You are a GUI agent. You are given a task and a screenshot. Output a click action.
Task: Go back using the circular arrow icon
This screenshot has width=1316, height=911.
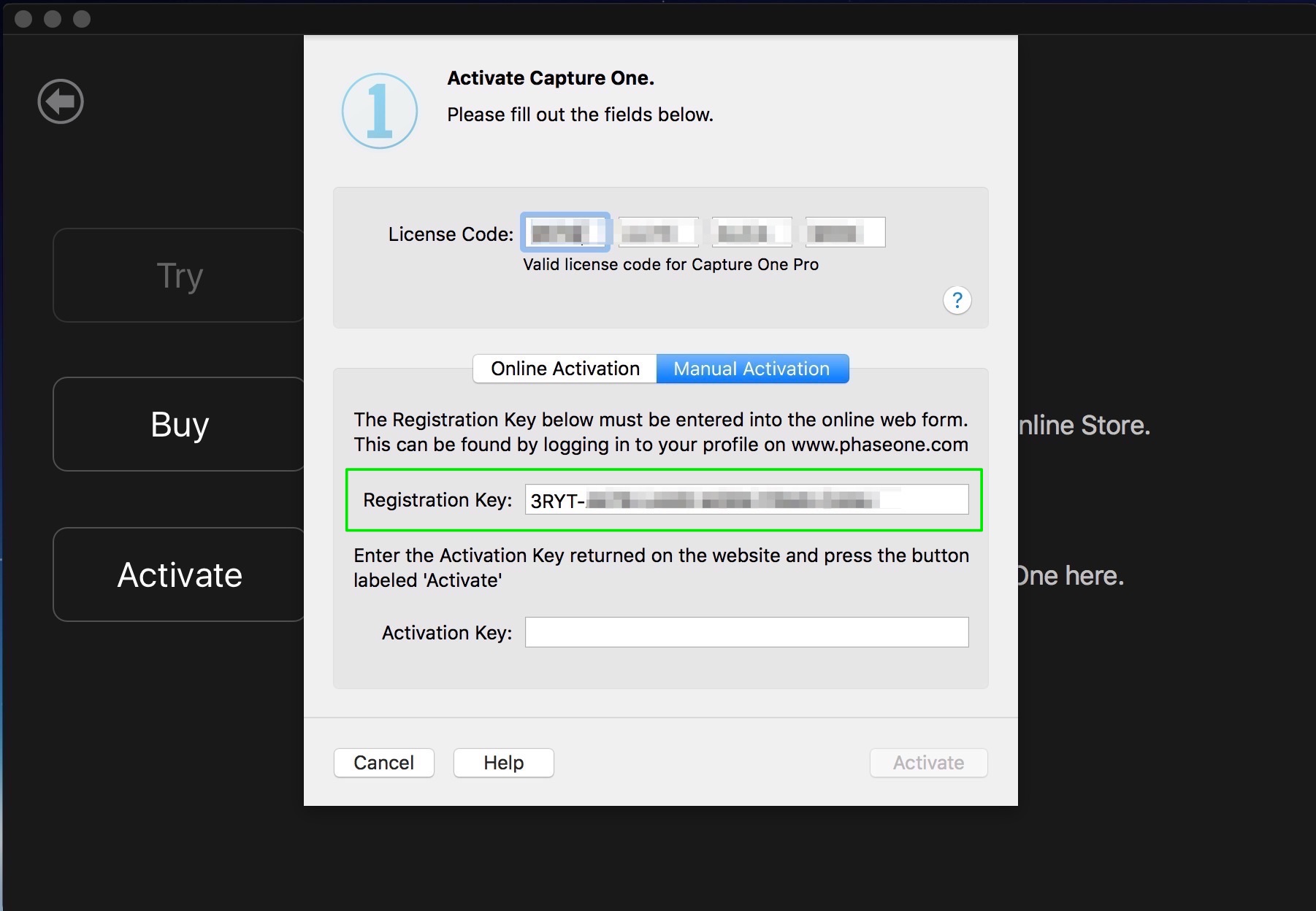coord(61,101)
